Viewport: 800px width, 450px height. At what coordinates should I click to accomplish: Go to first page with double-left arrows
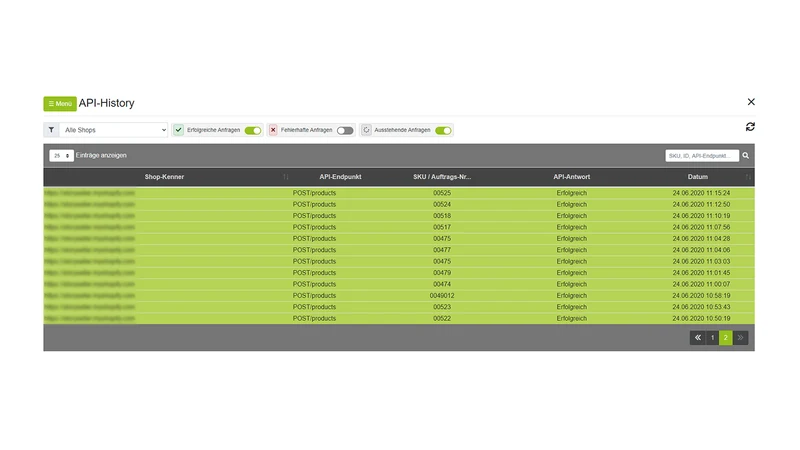697,338
